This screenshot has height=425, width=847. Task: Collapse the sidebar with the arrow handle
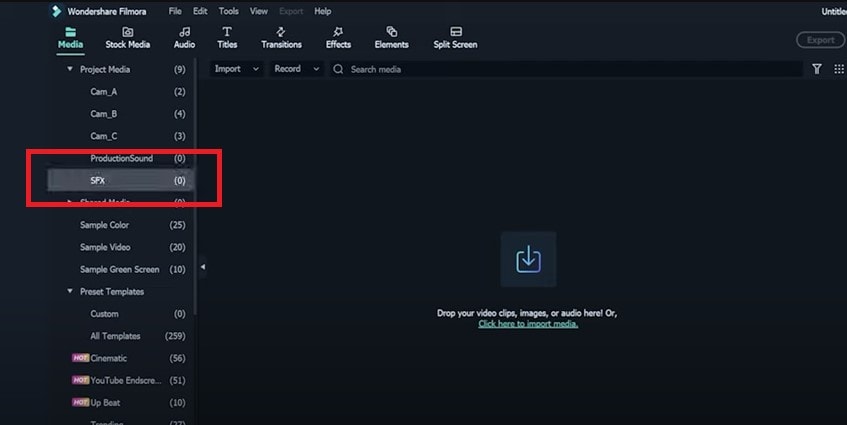(203, 267)
